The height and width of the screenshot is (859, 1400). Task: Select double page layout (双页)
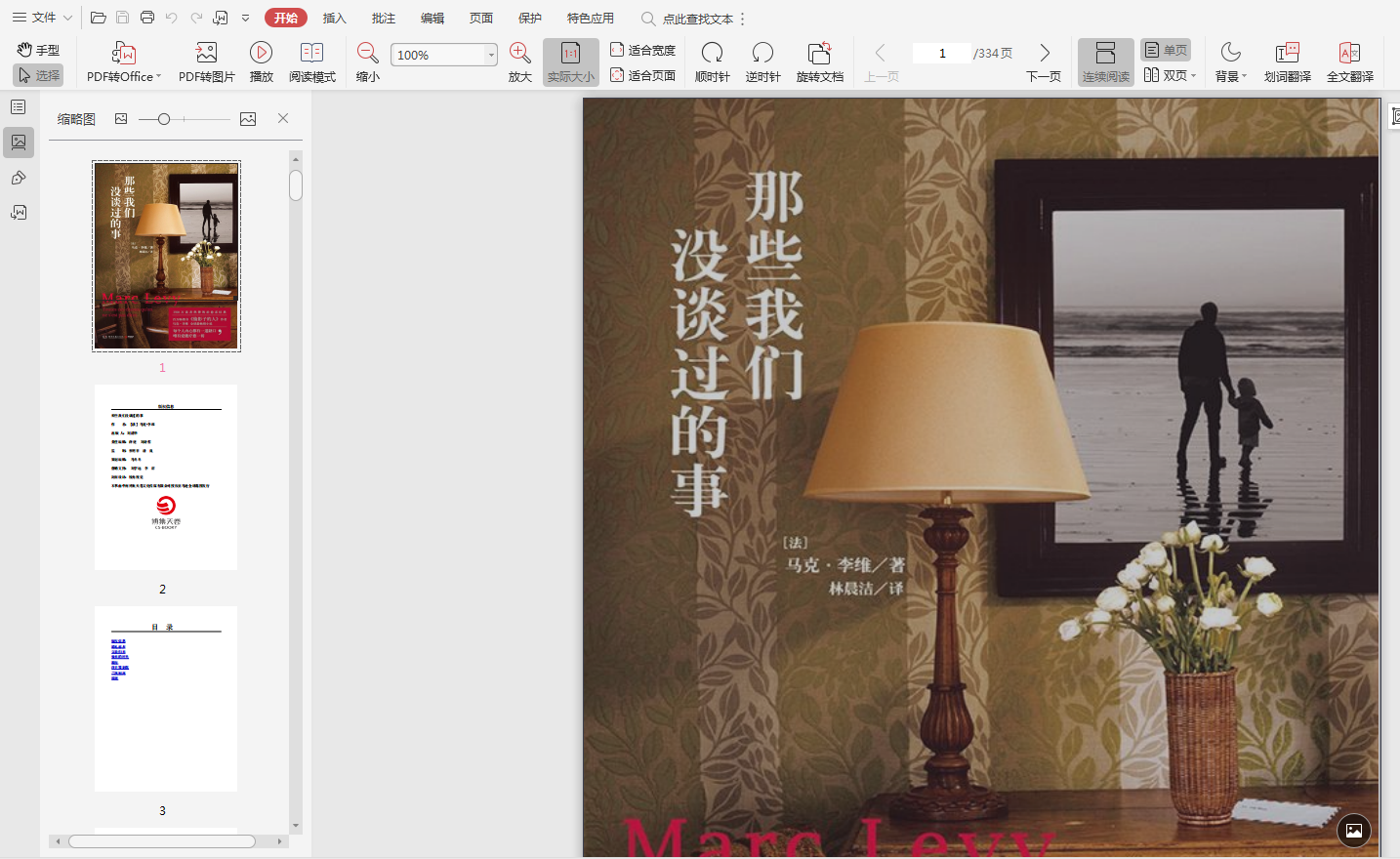coord(1166,75)
